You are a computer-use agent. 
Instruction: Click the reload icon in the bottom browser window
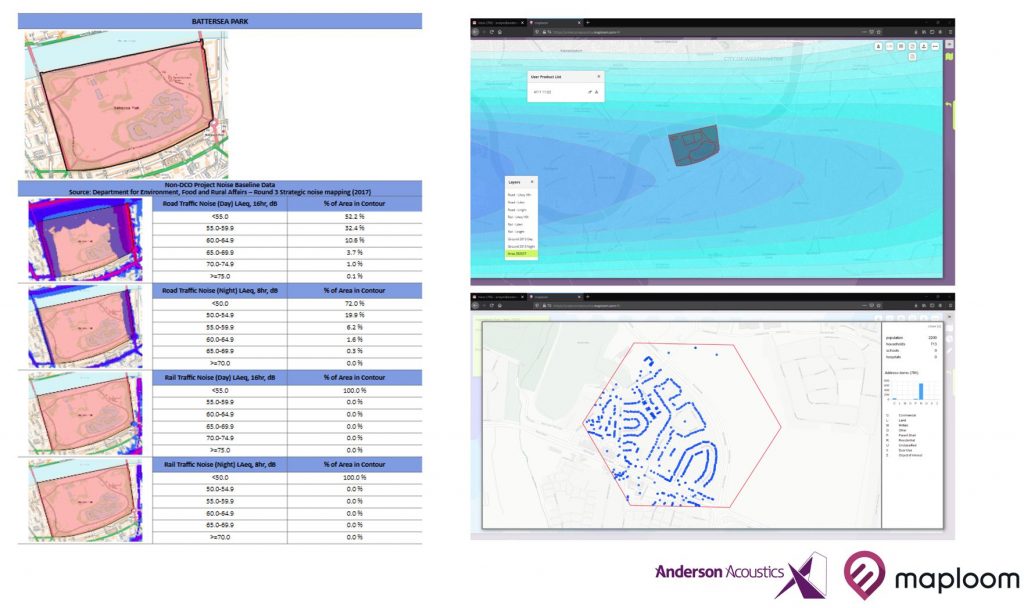(x=492, y=305)
